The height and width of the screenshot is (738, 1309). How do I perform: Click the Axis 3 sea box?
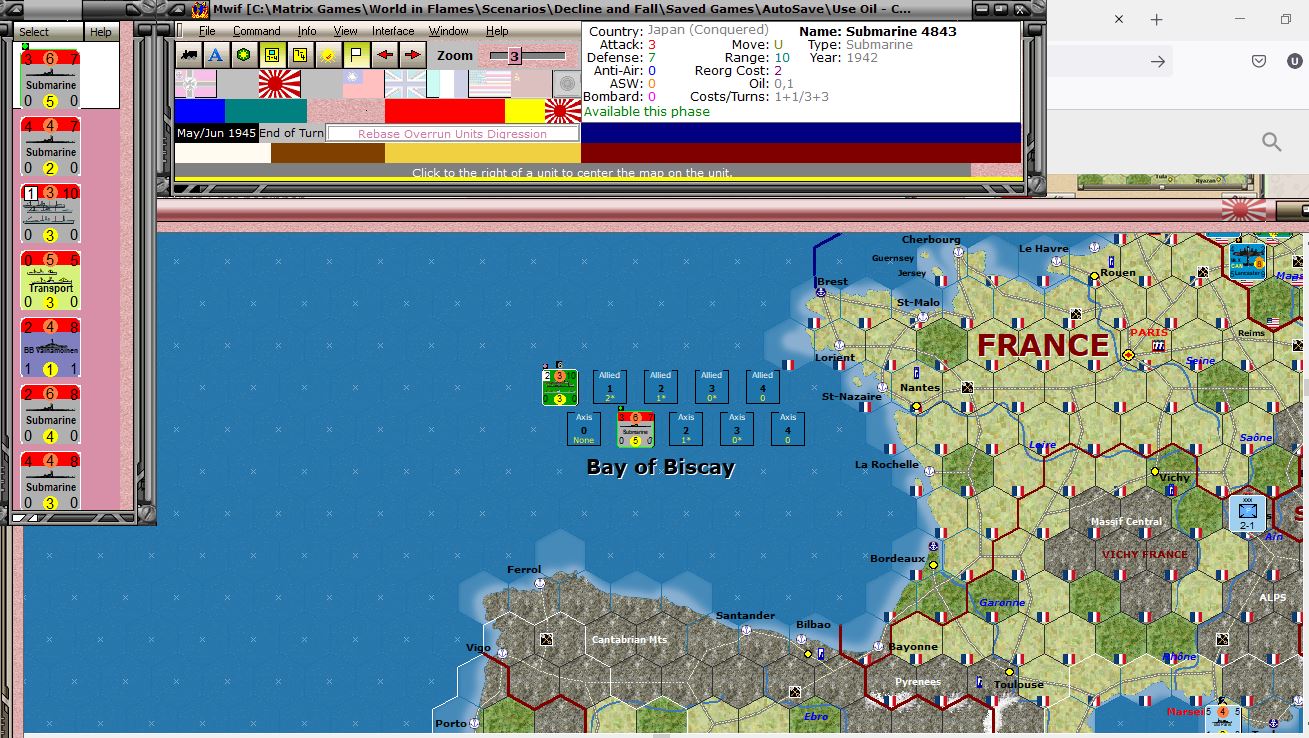click(x=737, y=429)
